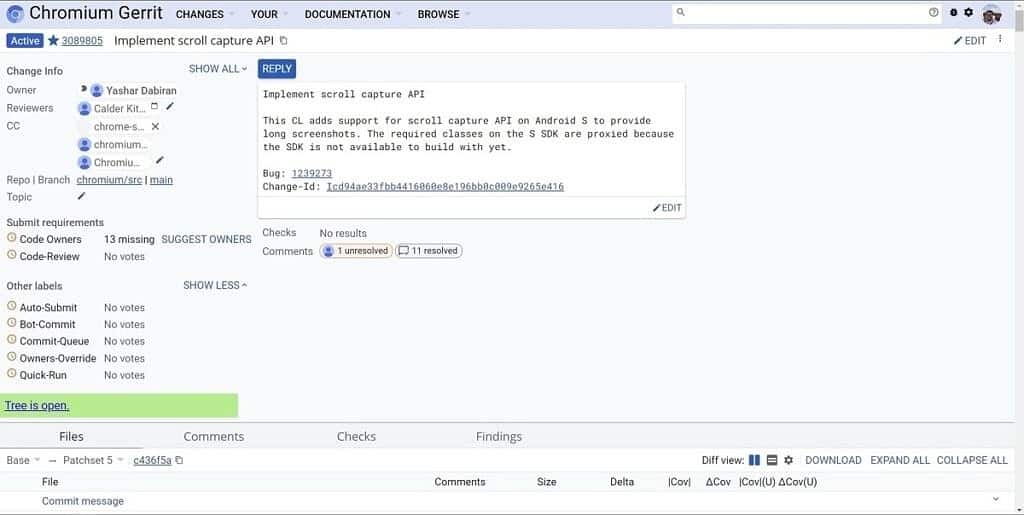
Task: Click EDIT at top right of change
Action: 970,40
